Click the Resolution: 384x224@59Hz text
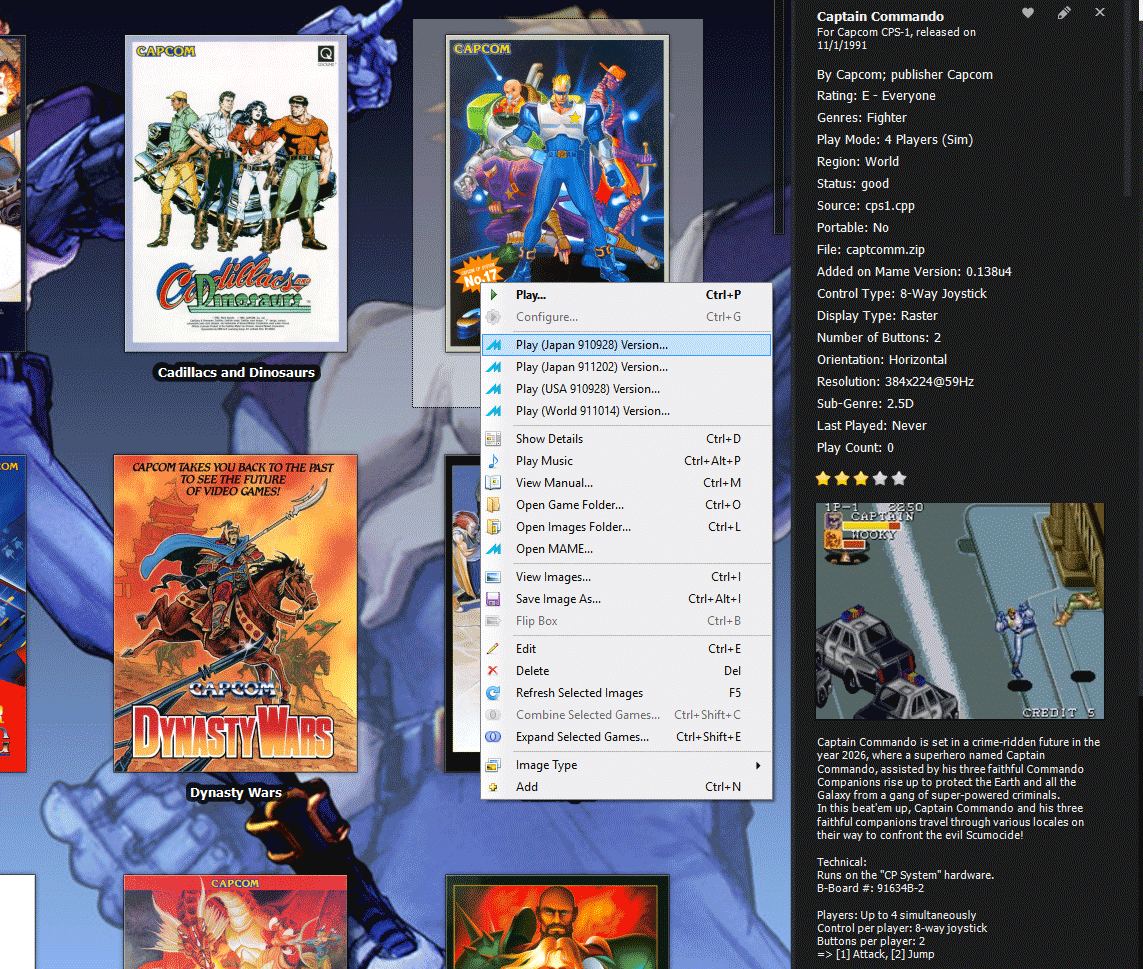Screen dimensions: 1143x969 [x=895, y=381]
